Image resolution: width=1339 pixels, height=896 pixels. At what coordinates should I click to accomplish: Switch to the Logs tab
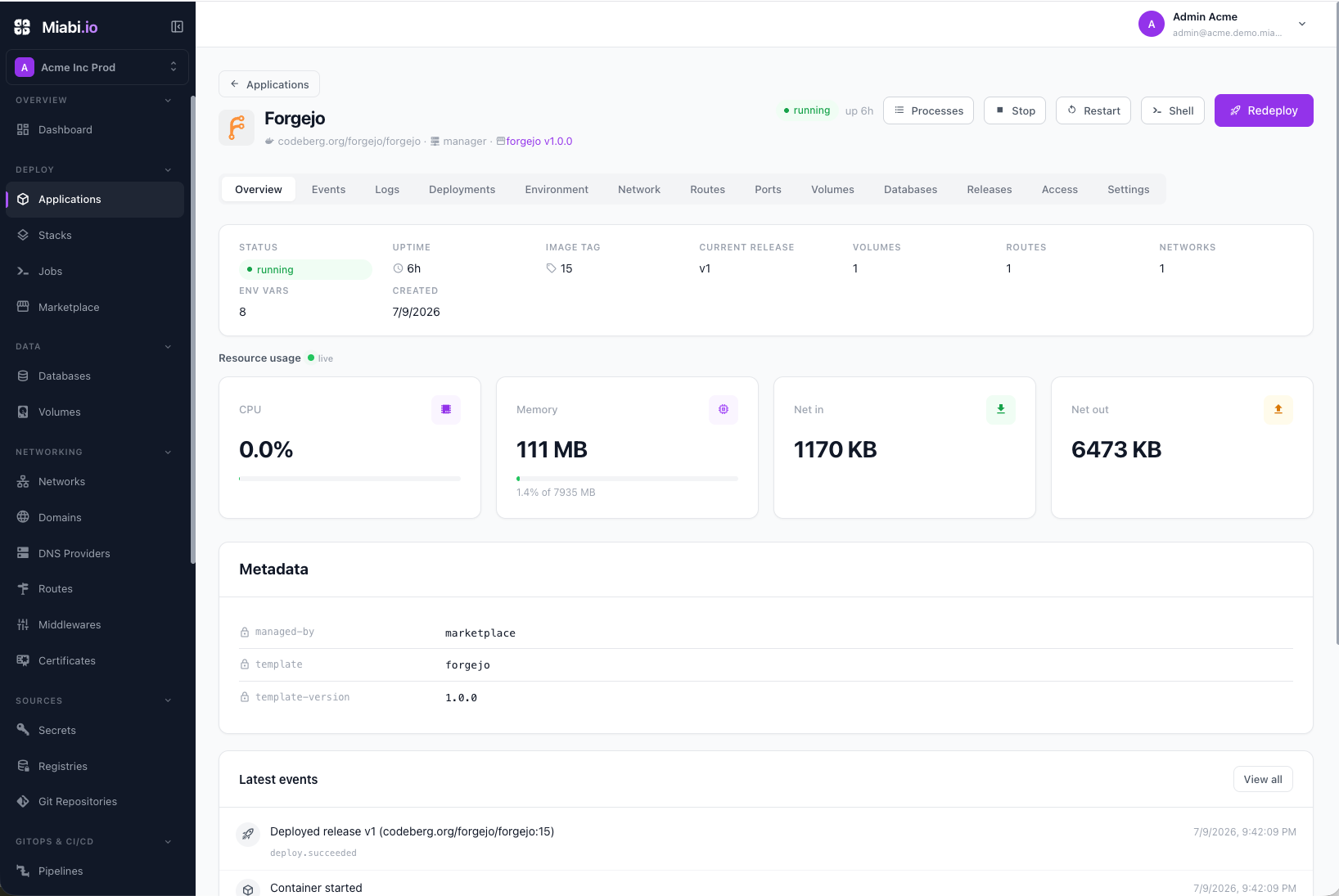[x=387, y=189]
